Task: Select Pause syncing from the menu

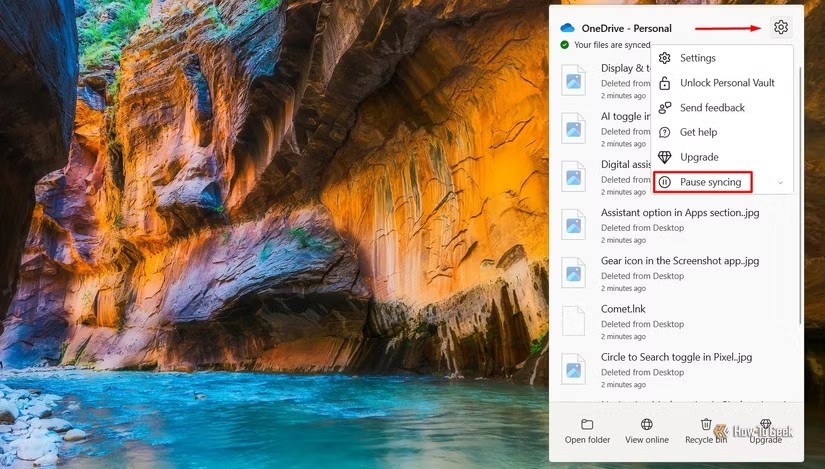Action: tap(710, 182)
